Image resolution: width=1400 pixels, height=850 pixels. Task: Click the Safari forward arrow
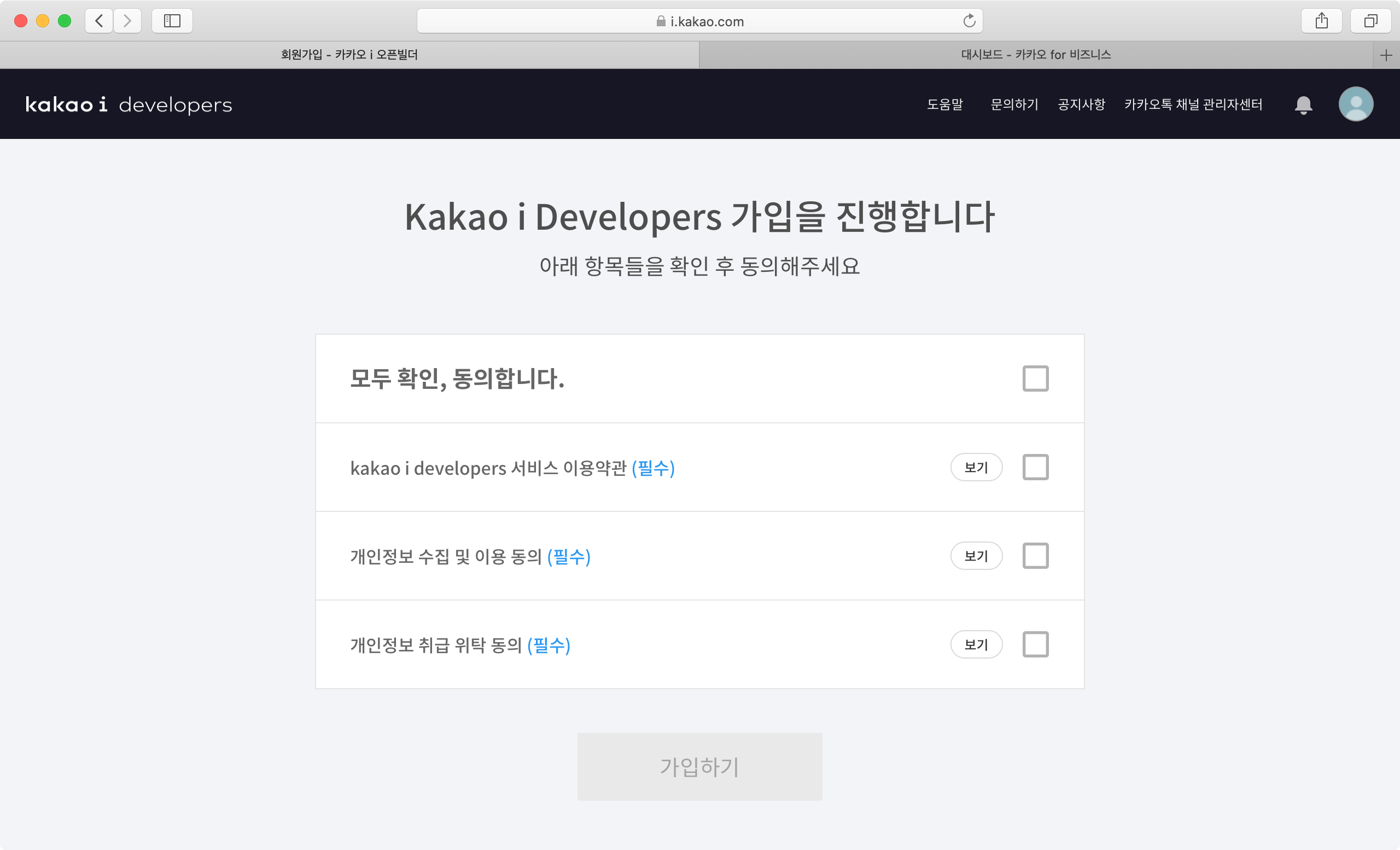(x=127, y=21)
